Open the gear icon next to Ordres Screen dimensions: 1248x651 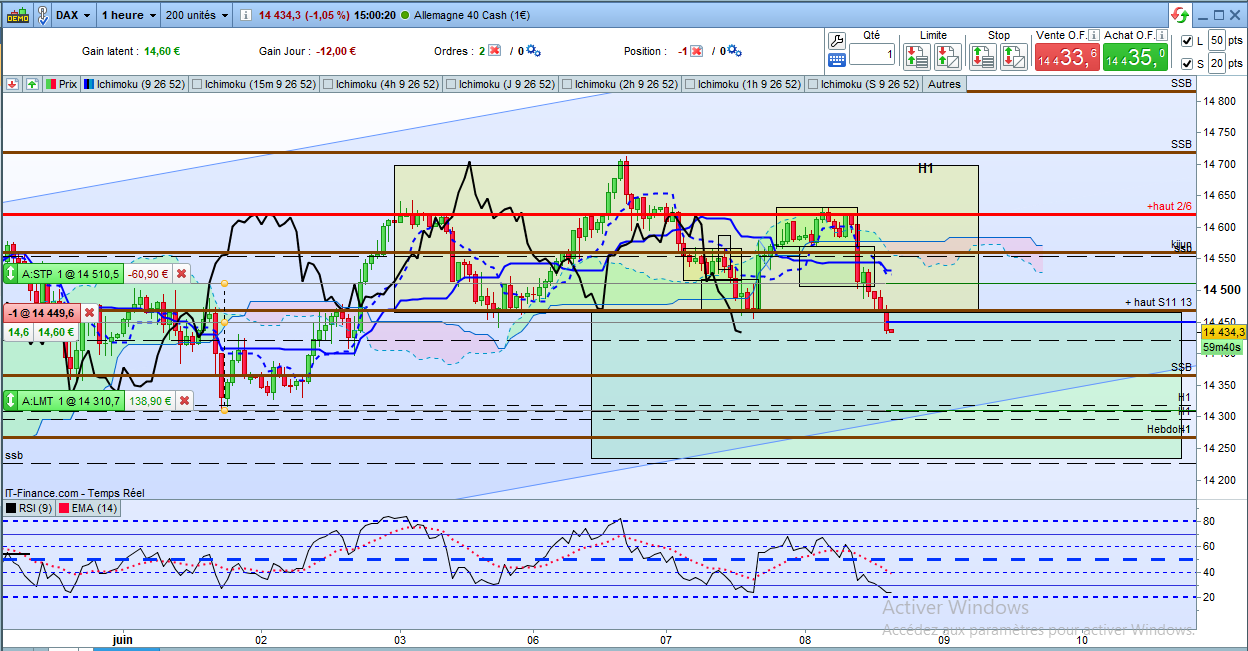[x=533, y=51]
